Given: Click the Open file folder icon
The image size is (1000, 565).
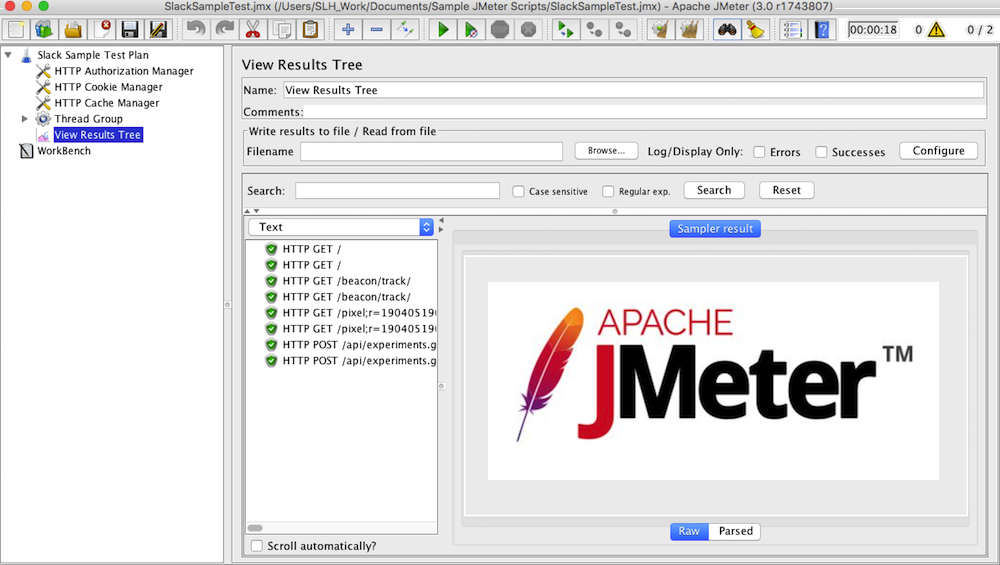Looking at the screenshot, I should [x=73, y=29].
